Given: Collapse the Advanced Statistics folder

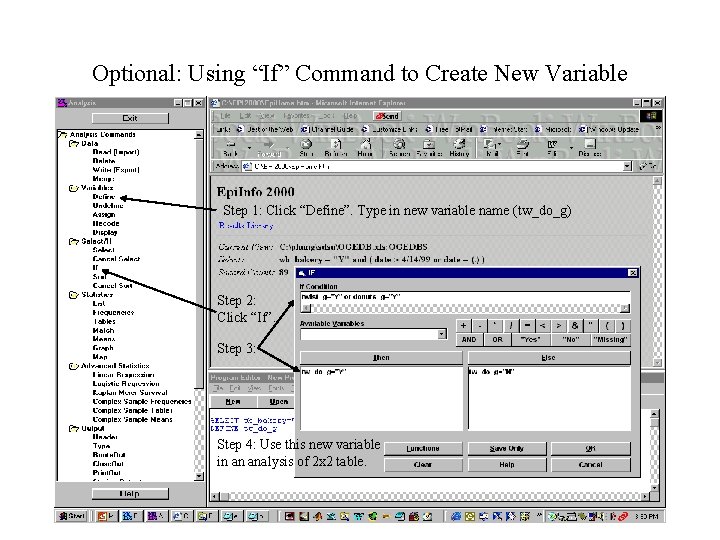Looking at the screenshot, I should coord(73,366).
